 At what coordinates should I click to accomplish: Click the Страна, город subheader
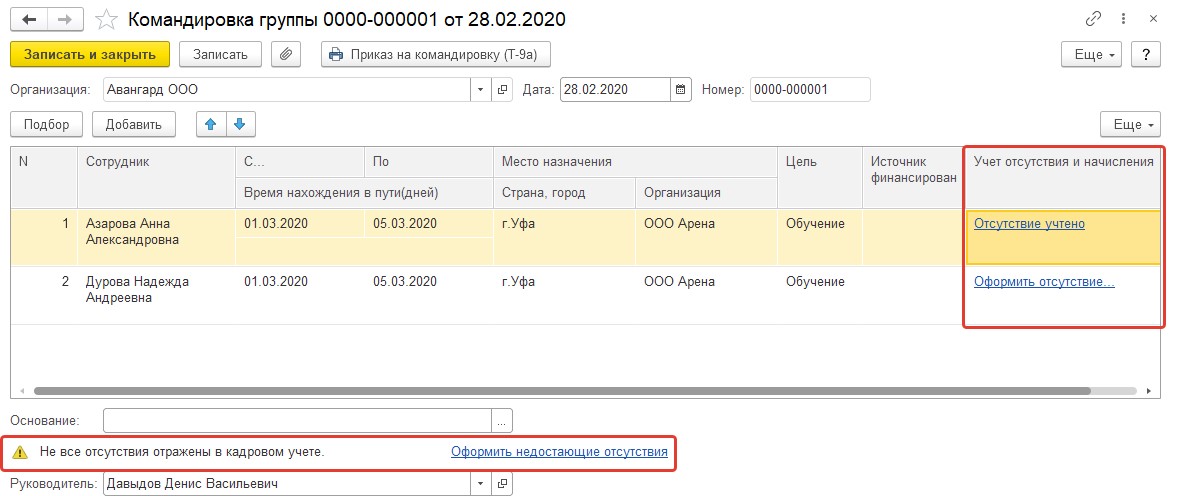(x=564, y=192)
